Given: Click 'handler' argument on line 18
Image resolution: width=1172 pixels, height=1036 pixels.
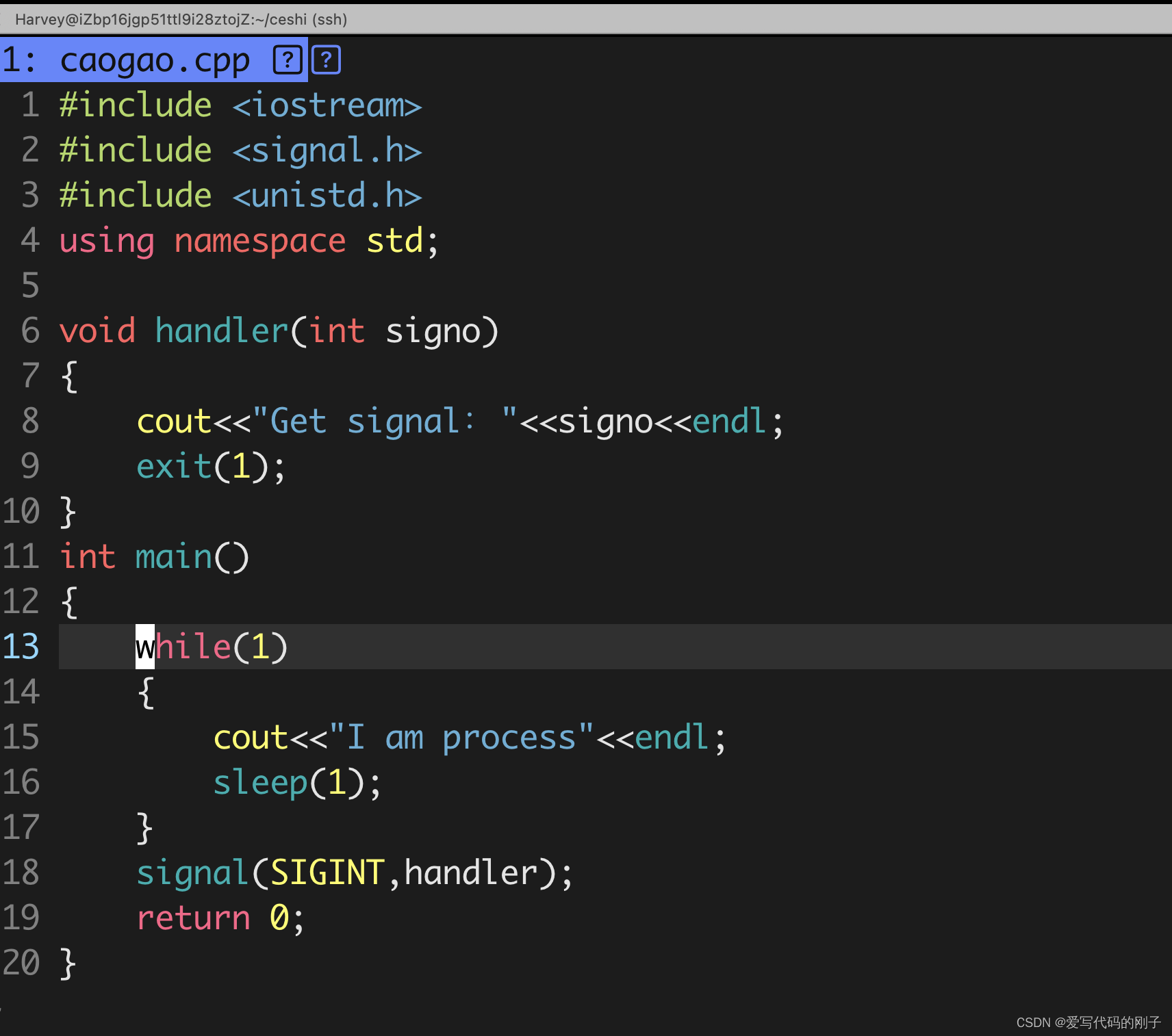Looking at the screenshot, I should coord(471,873).
